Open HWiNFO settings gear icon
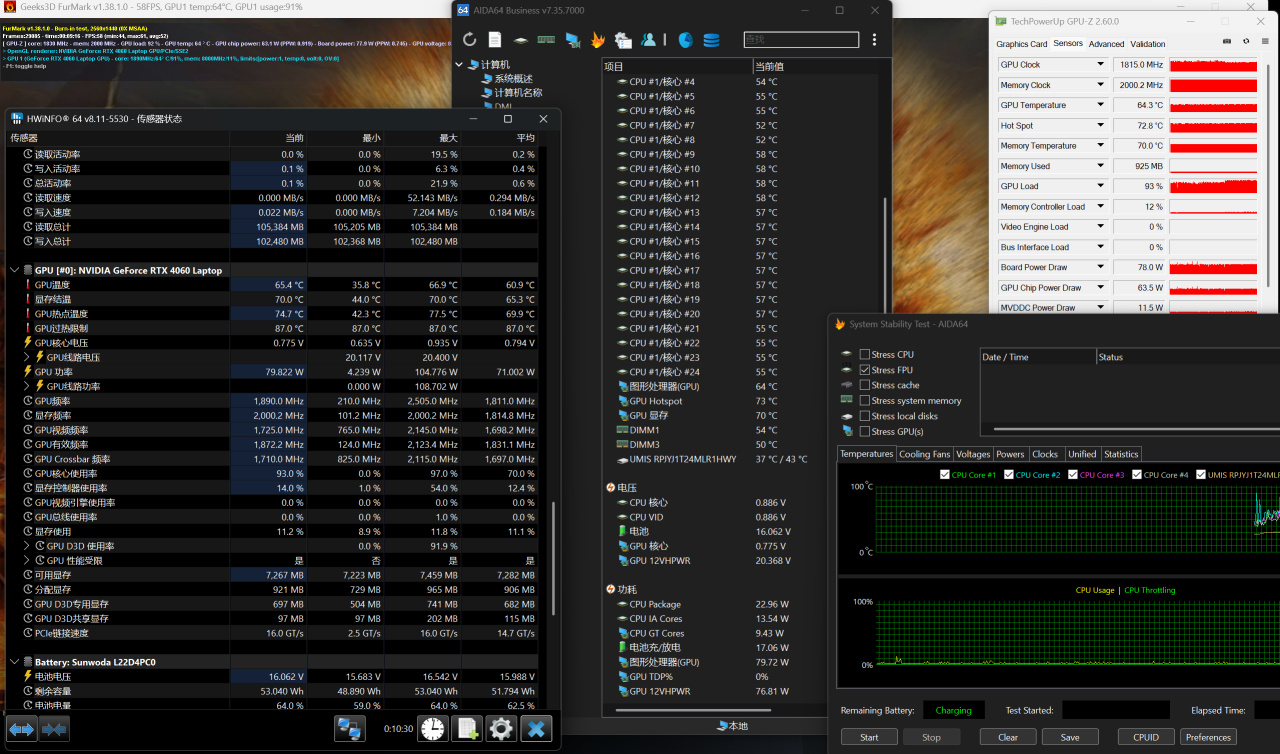This screenshot has height=754, width=1280. pyautogui.click(x=501, y=729)
